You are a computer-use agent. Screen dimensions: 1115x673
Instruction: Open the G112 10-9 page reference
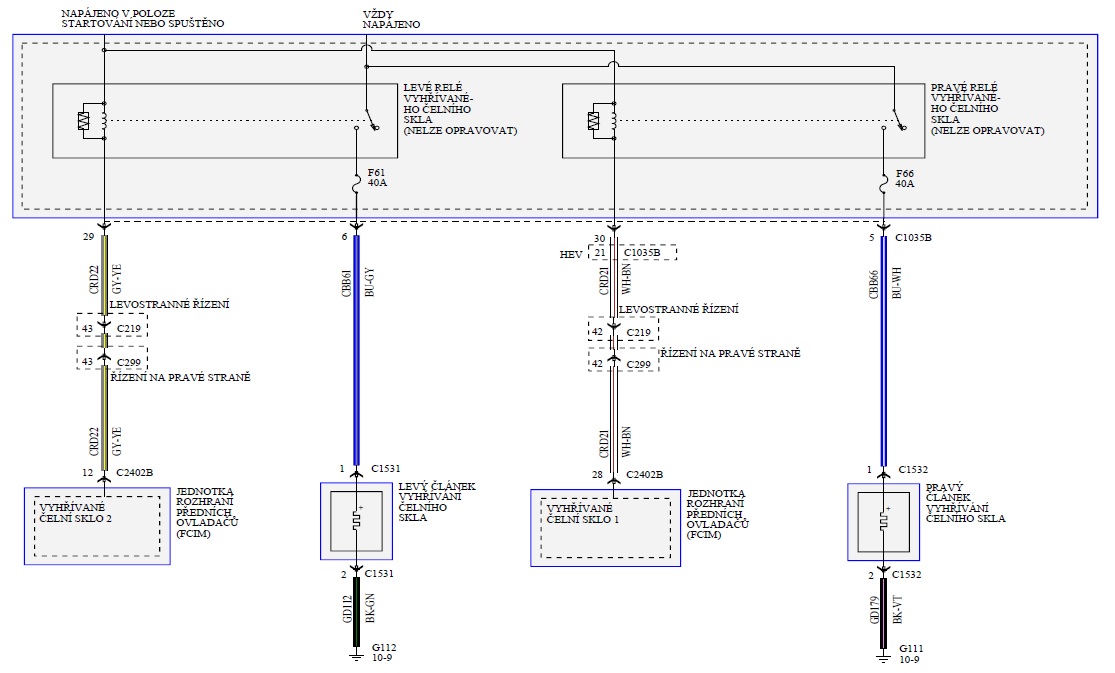[x=382, y=660]
